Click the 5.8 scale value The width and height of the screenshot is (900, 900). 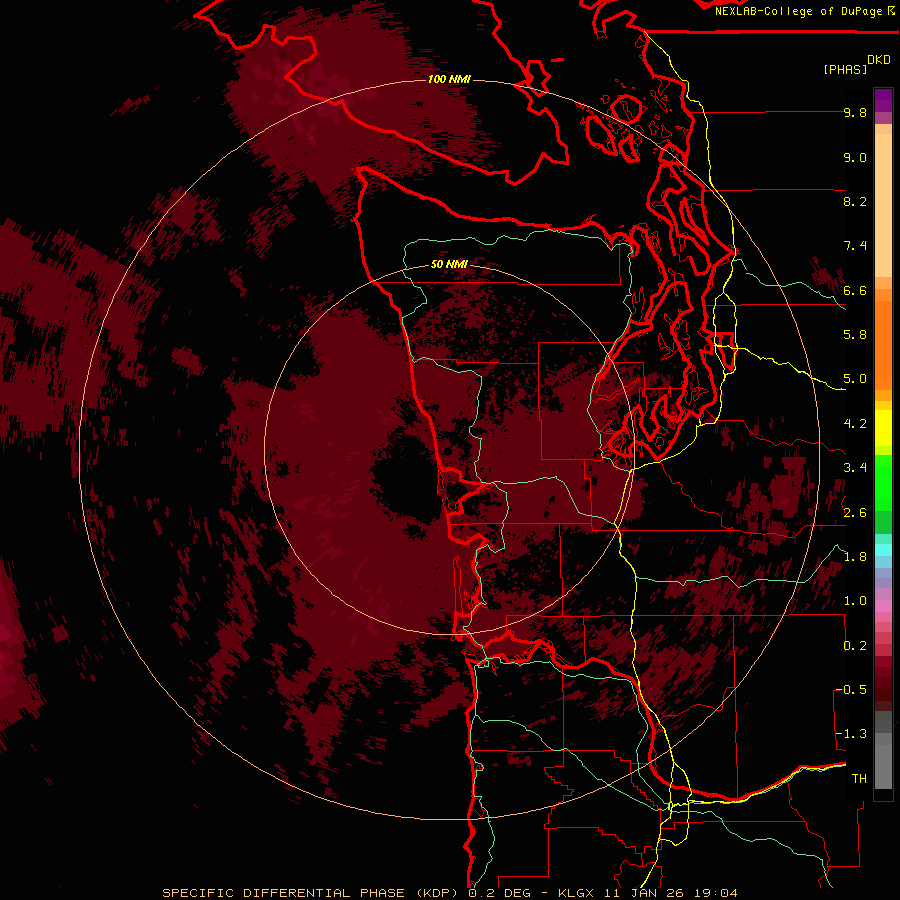855,335
